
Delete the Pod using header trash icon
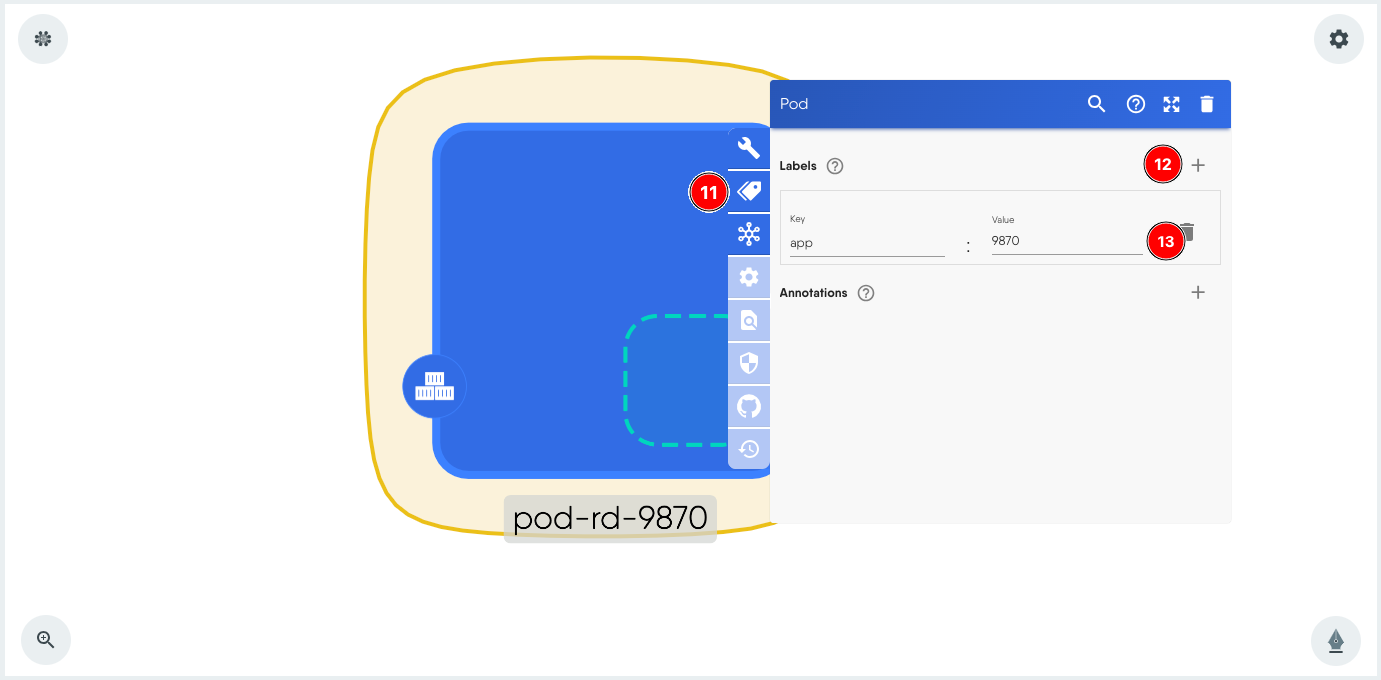(x=1207, y=104)
